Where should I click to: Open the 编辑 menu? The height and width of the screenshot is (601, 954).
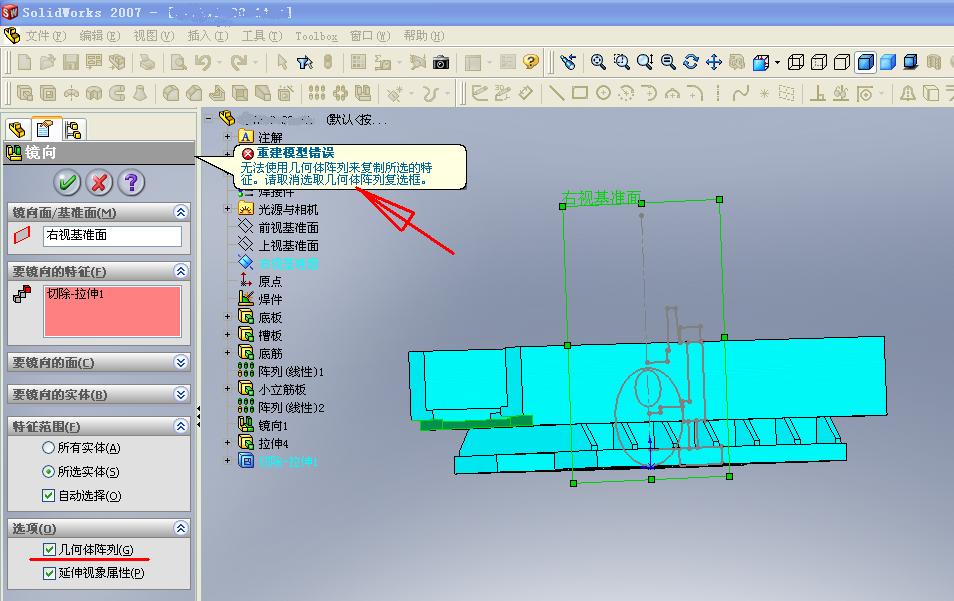100,36
